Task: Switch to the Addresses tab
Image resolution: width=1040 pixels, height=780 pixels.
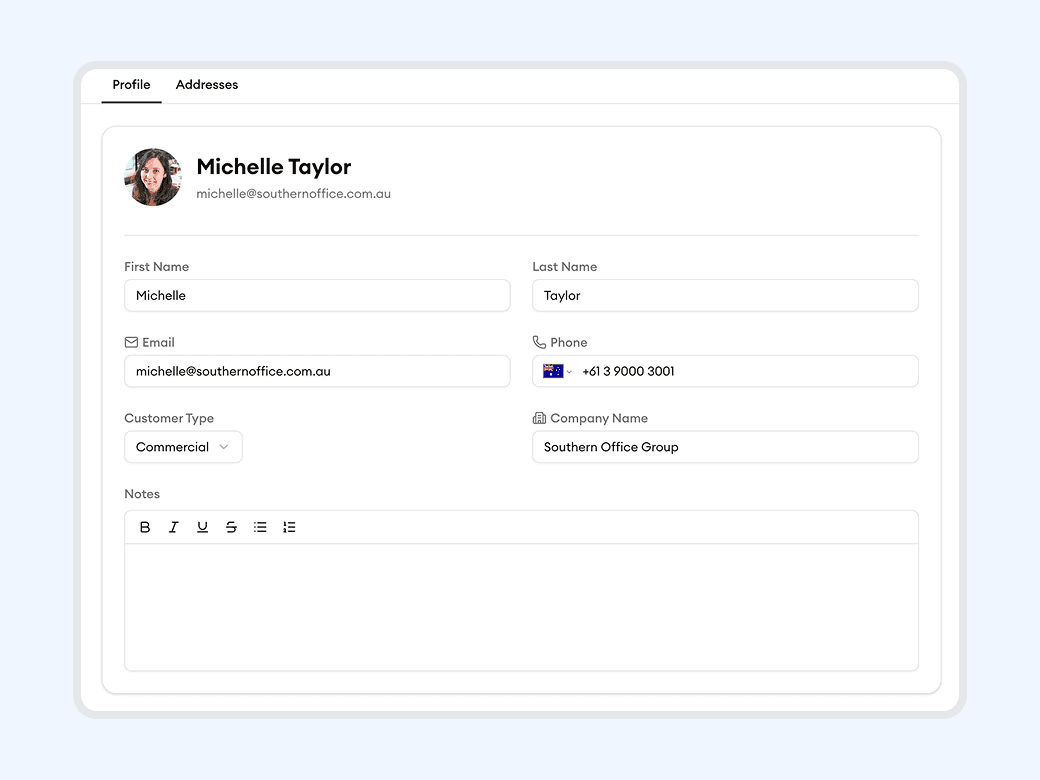Action: tap(207, 85)
